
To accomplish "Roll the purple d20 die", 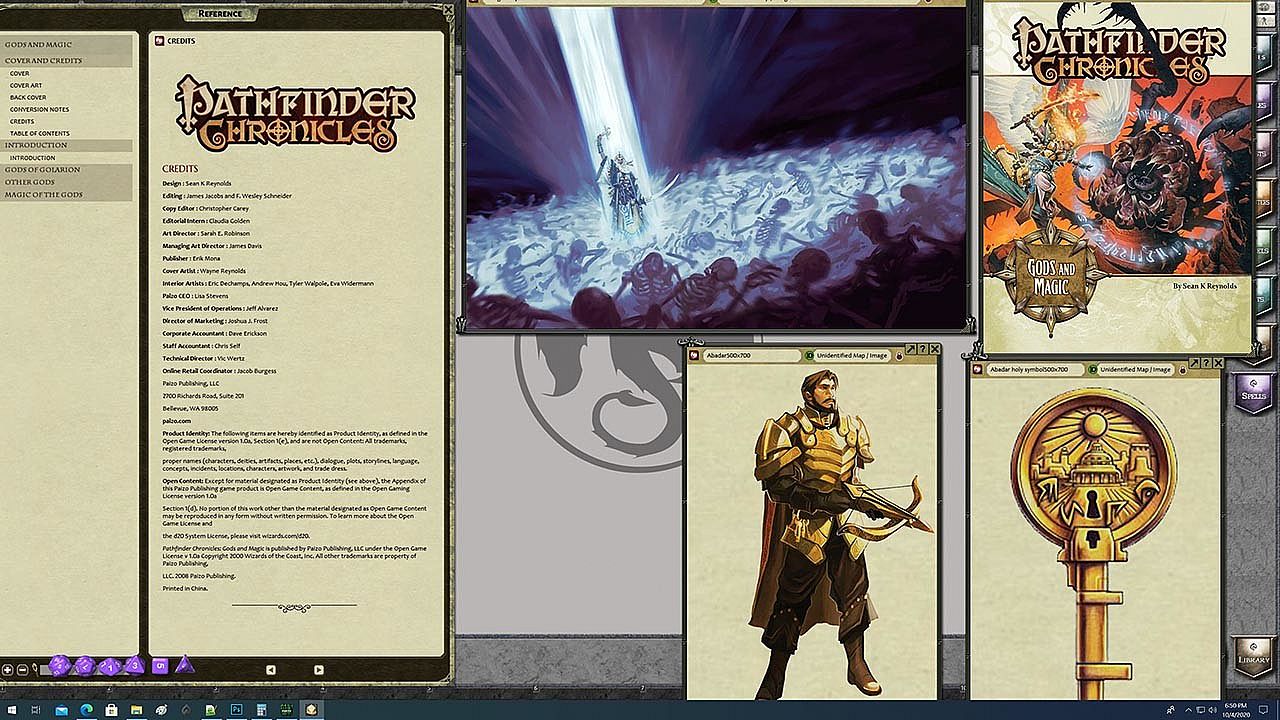I will point(59,664).
